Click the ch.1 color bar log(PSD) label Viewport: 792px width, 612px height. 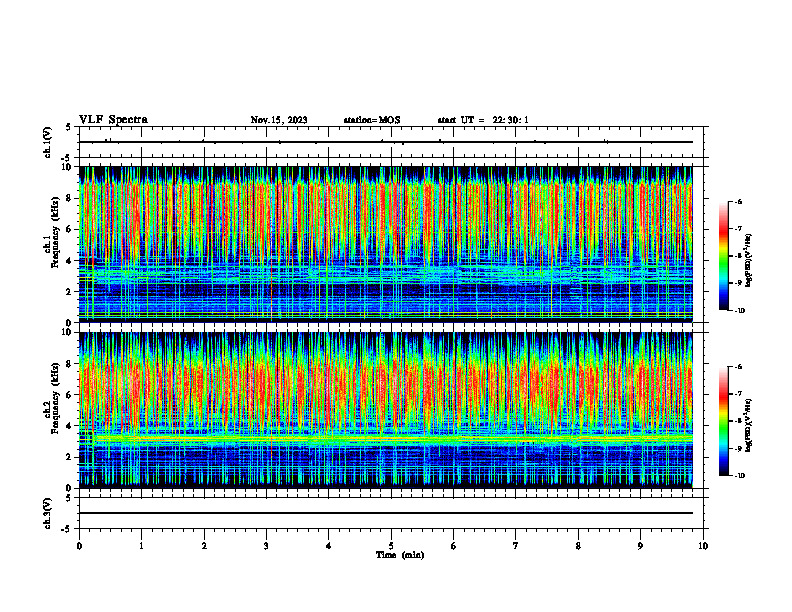(x=749, y=261)
